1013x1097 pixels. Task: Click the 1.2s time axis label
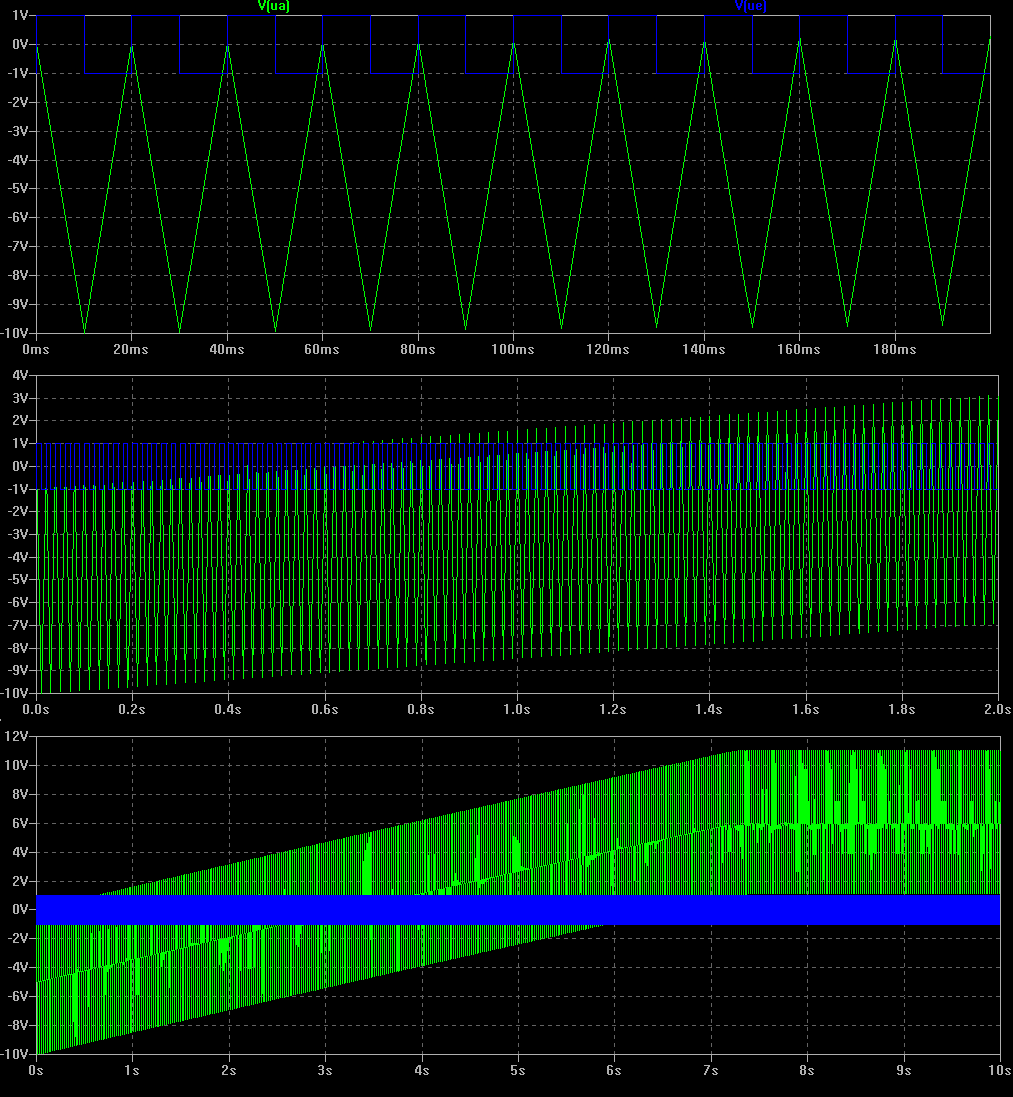pyautogui.click(x=613, y=709)
